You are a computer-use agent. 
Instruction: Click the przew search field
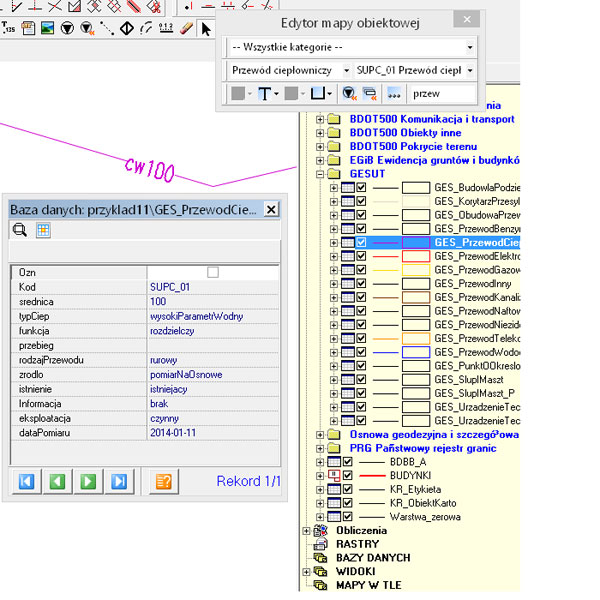click(x=442, y=94)
